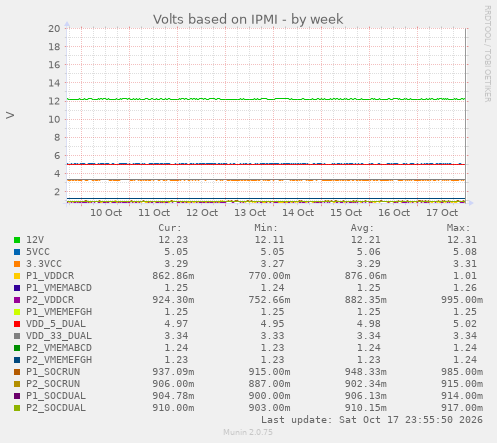
Task: Select the P2_VDDCR legend label
Action: click(x=50, y=300)
